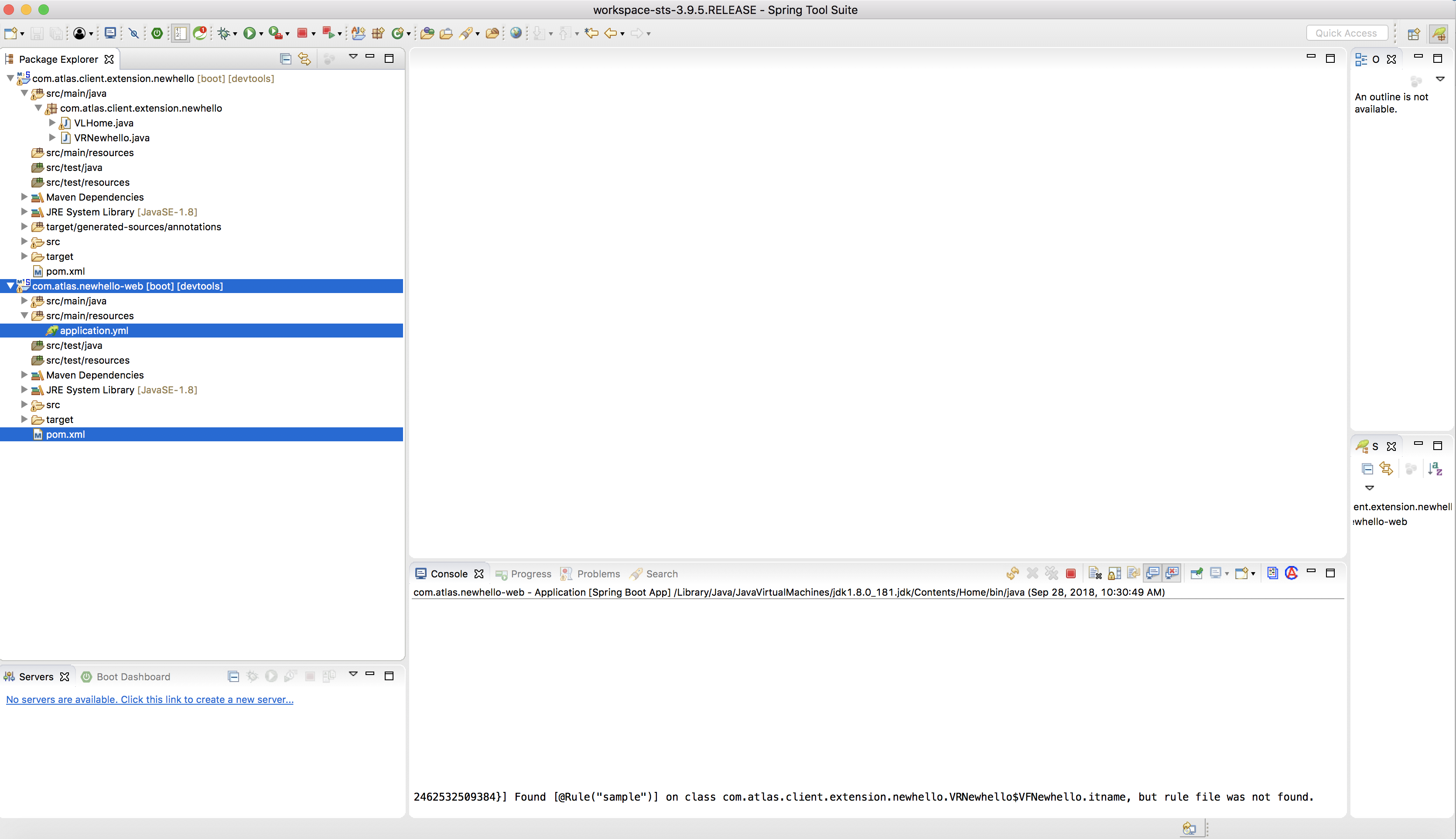
Task: Click the New wizard icon in toolbar
Action: click(x=10, y=34)
